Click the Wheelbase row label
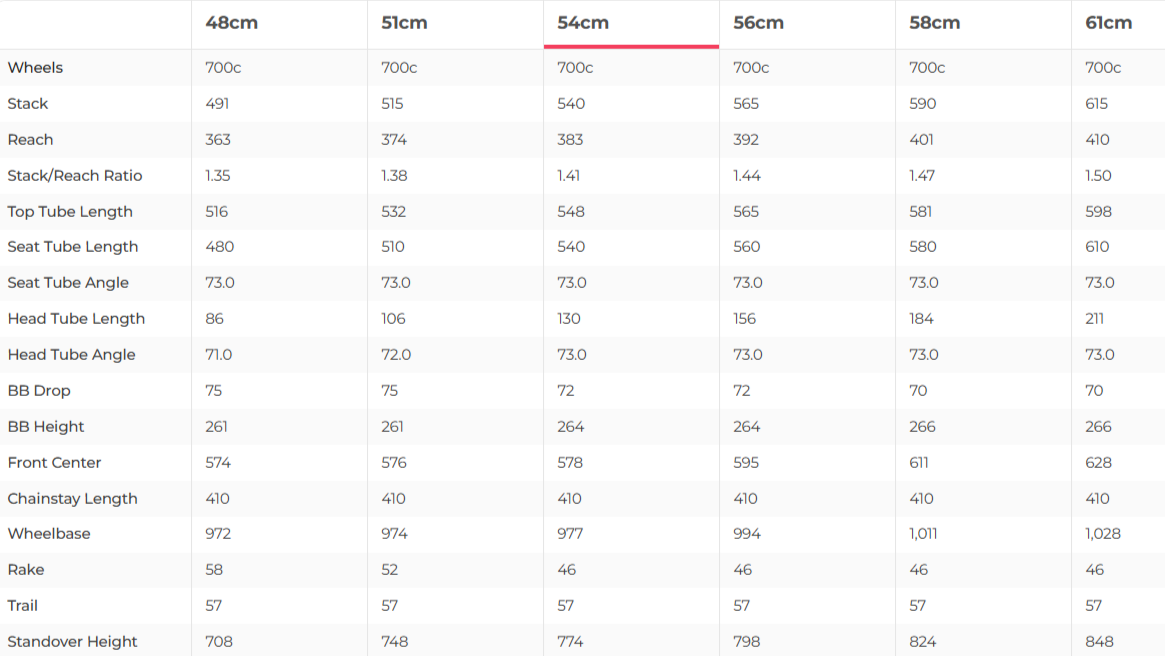 (49, 534)
